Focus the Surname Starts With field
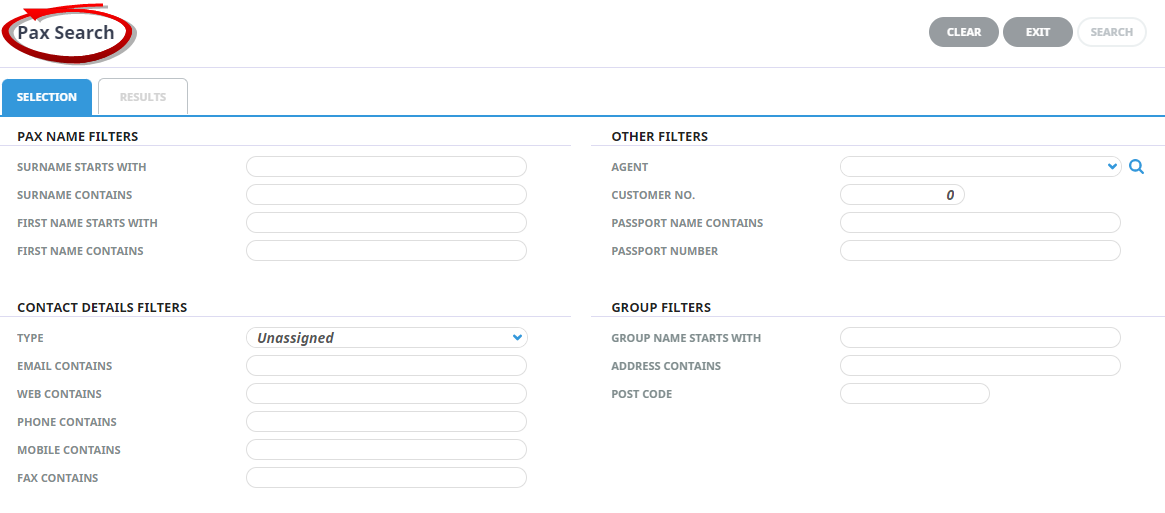This screenshot has height=513, width=1165. [386, 167]
